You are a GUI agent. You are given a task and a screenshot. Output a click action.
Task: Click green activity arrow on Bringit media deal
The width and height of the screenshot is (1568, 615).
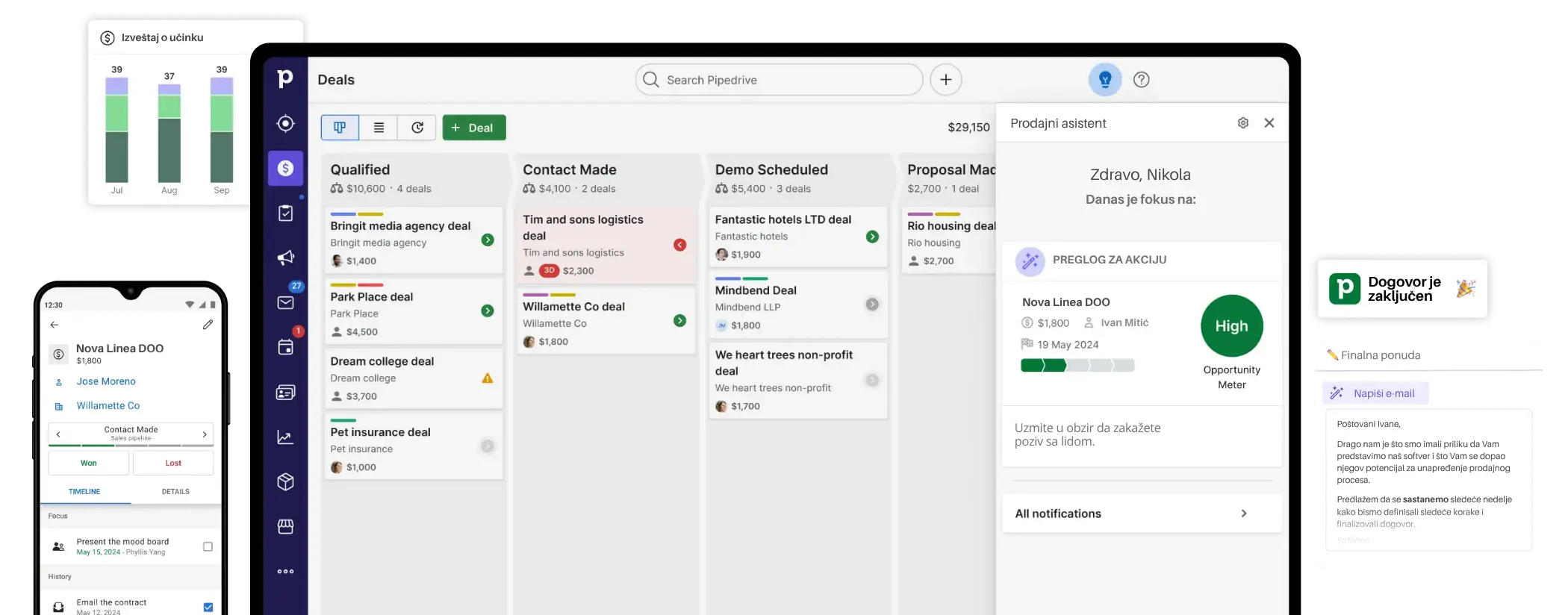coord(488,240)
